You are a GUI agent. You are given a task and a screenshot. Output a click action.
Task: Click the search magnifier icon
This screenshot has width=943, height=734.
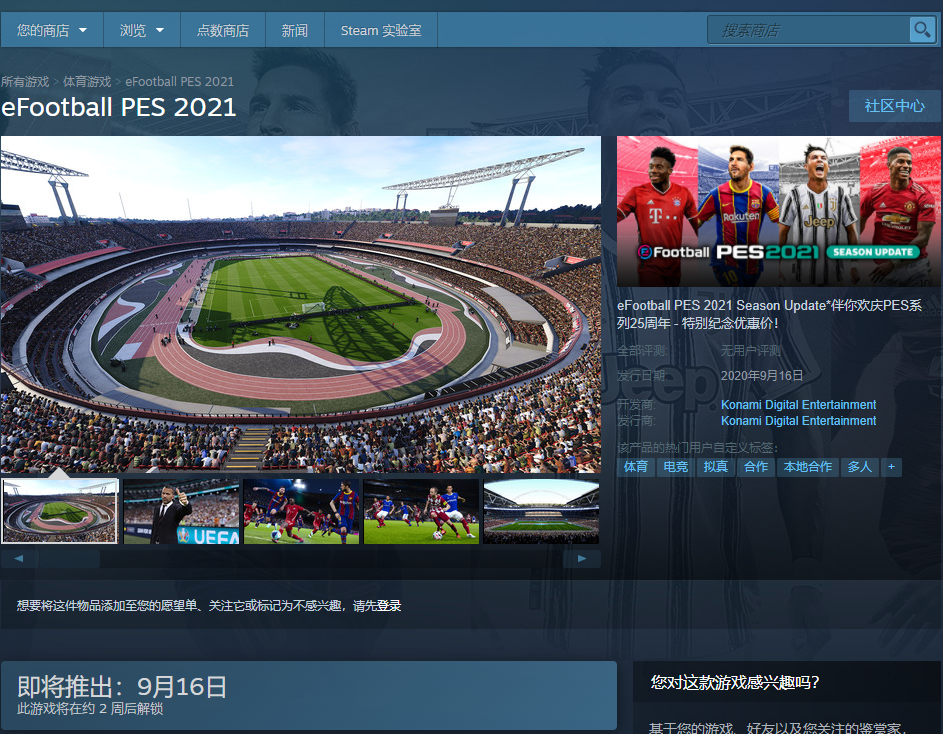pos(921,30)
